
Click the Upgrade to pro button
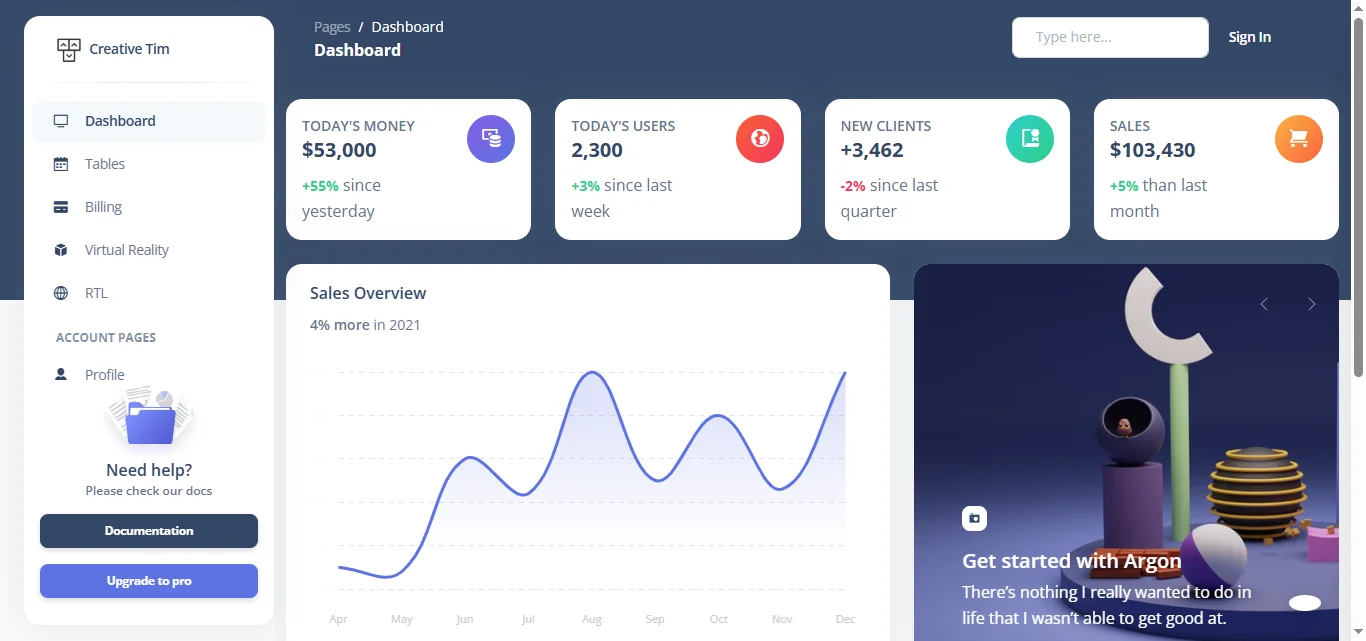click(148, 581)
